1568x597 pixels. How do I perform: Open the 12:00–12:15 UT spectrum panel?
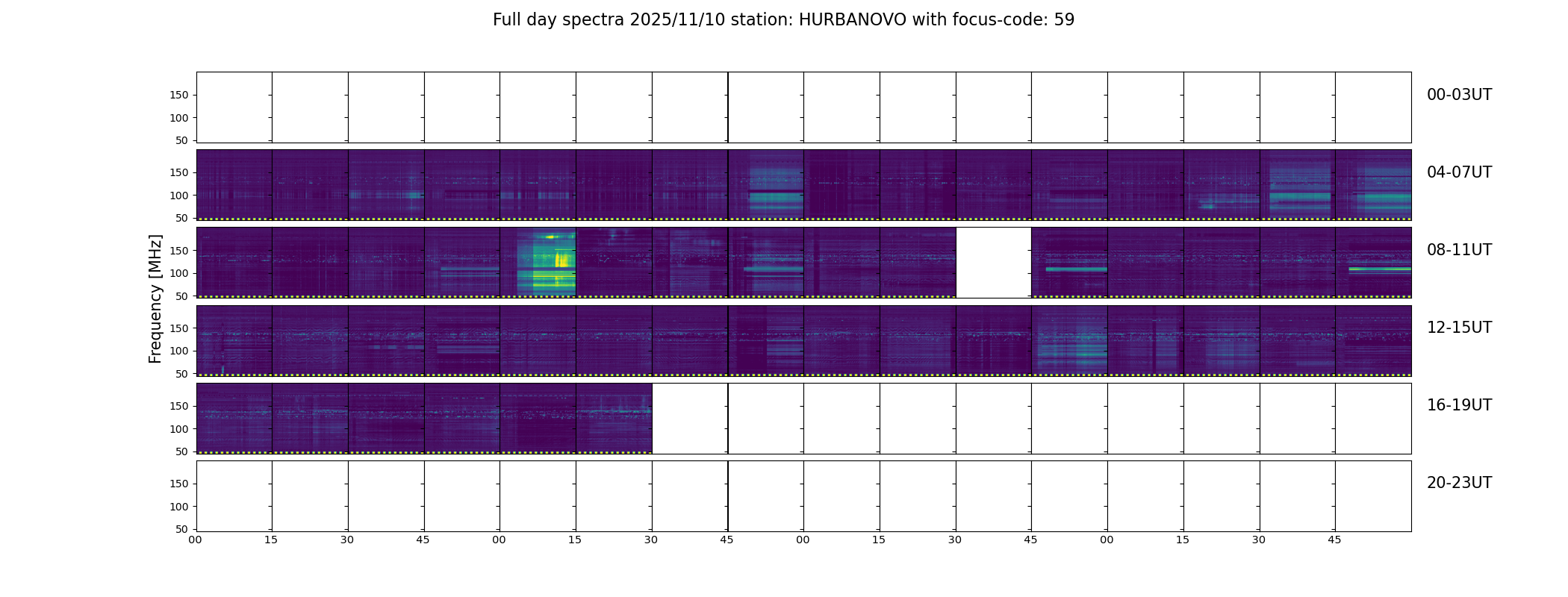tap(234, 340)
